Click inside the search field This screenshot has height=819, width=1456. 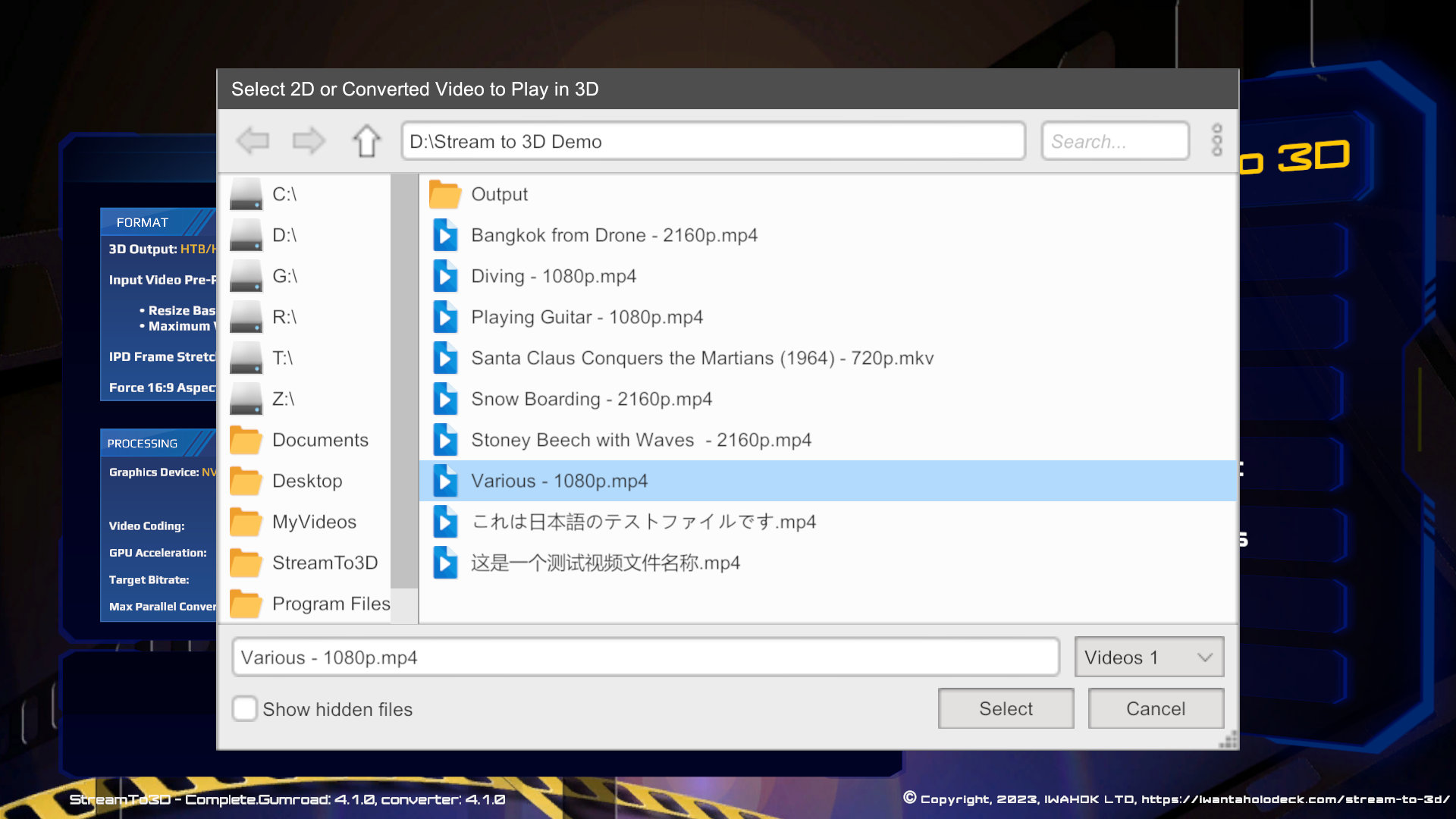click(1115, 140)
